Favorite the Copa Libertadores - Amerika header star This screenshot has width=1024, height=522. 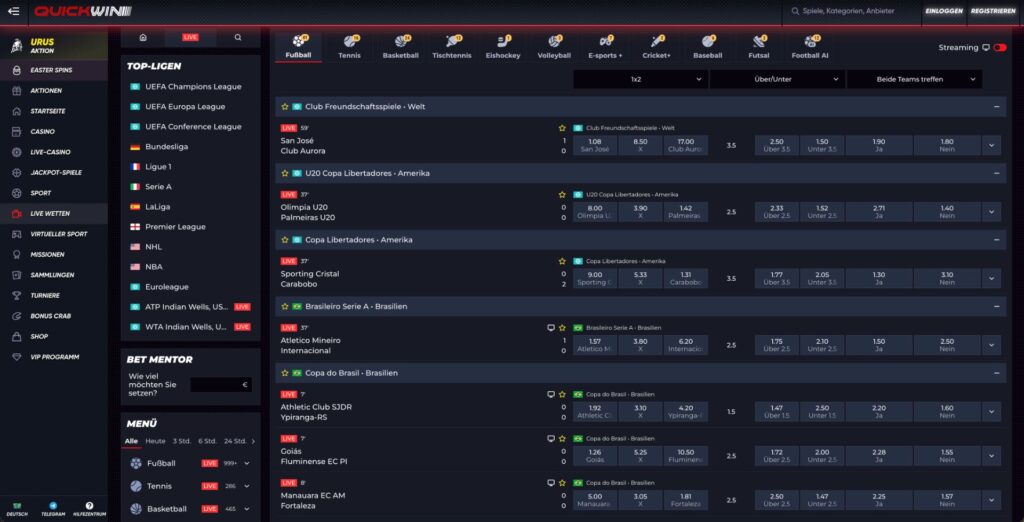[285, 240]
